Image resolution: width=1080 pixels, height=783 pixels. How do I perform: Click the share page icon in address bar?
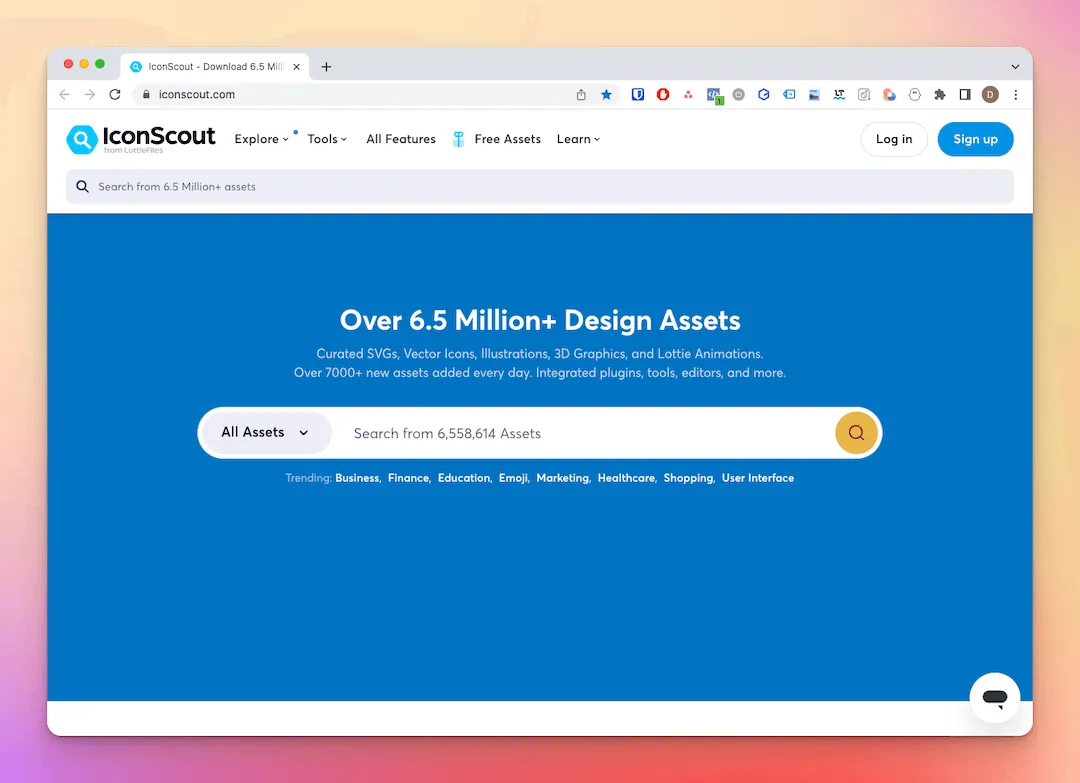(x=581, y=94)
